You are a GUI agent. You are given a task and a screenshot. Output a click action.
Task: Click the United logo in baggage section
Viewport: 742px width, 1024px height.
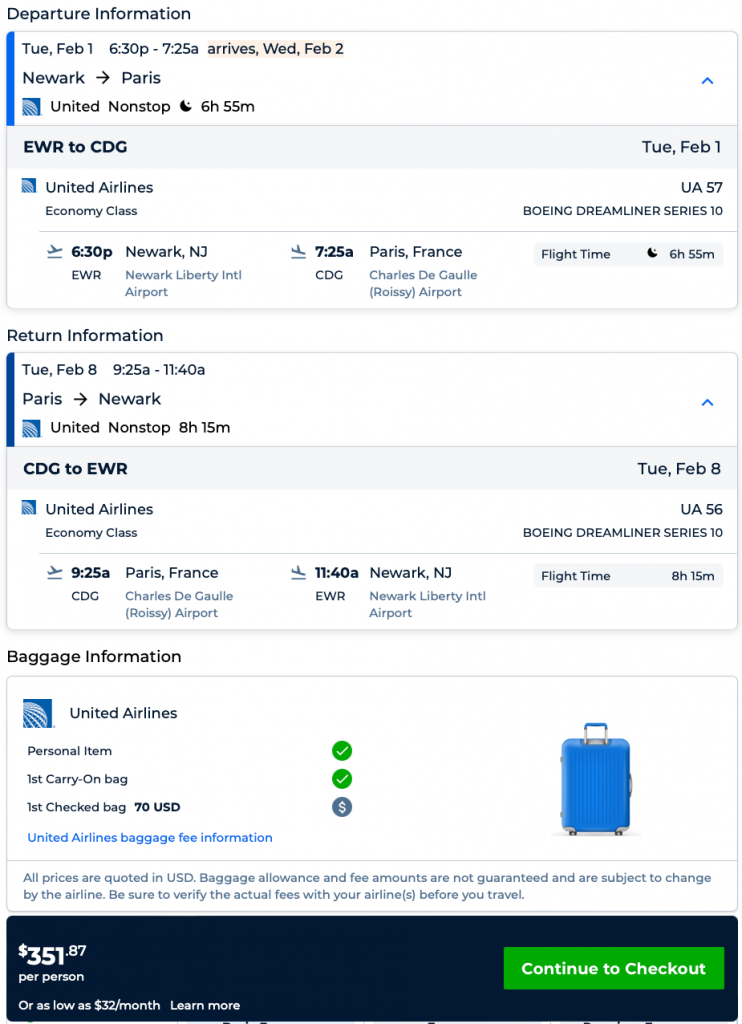[39, 713]
